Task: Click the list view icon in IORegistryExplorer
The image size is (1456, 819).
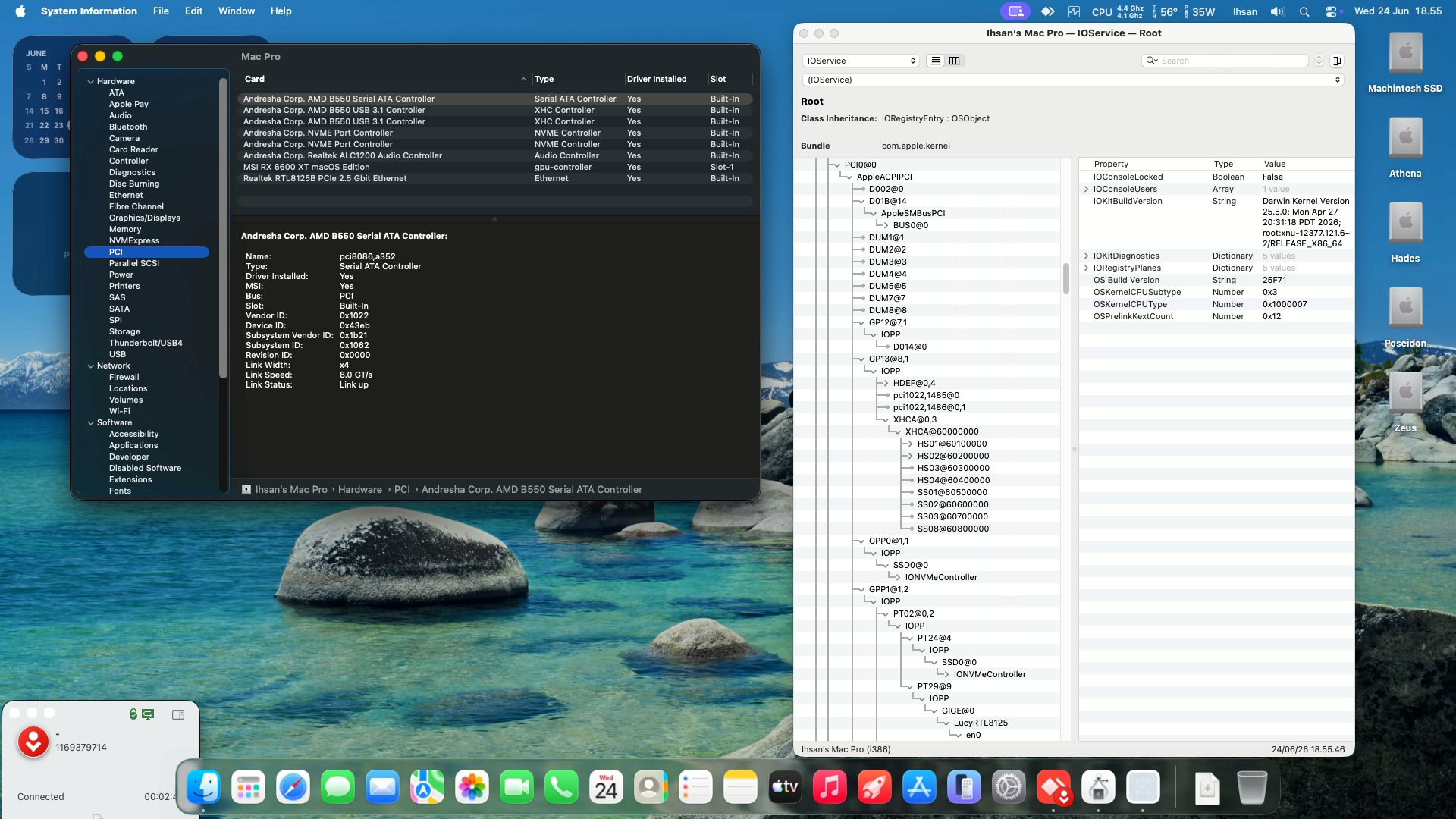Action: [936, 61]
